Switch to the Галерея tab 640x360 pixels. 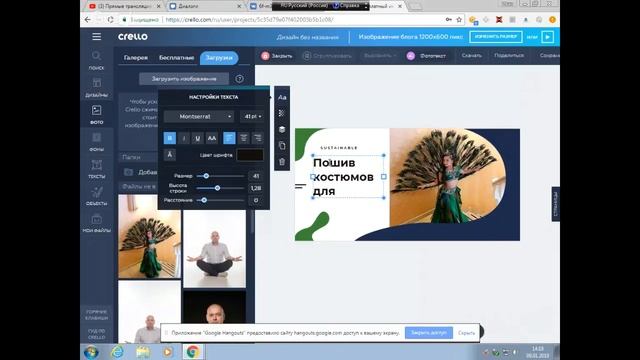pyautogui.click(x=136, y=58)
